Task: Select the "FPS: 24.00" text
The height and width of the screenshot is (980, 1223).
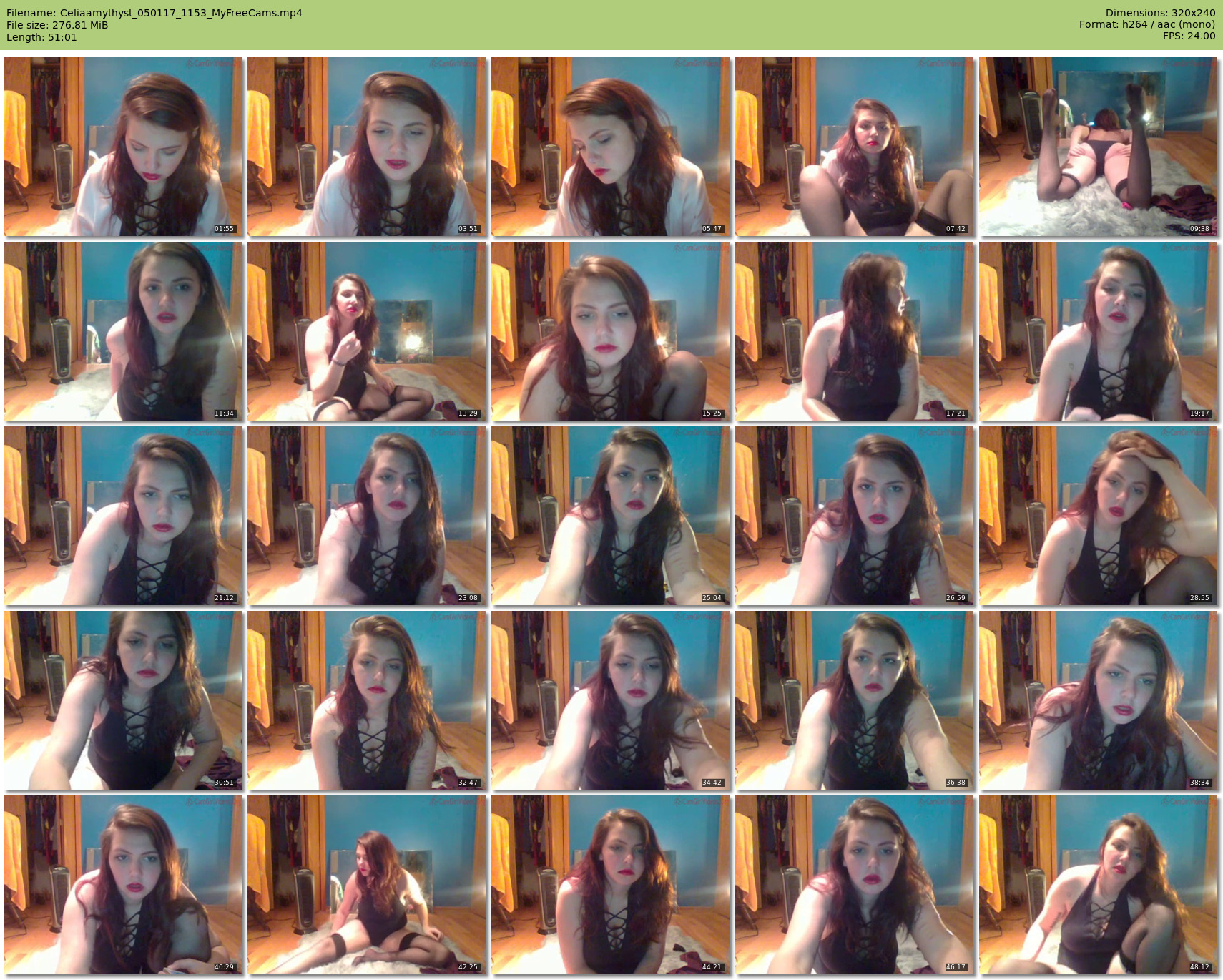Action: coord(1189,36)
